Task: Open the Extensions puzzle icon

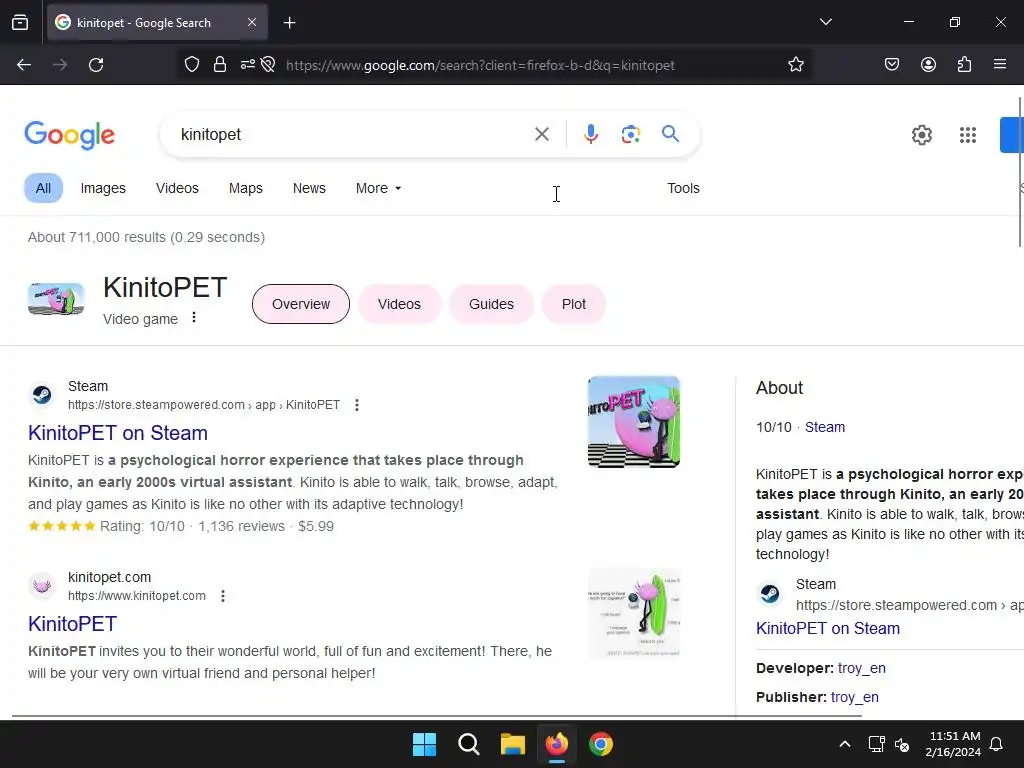Action: pos(964,65)
